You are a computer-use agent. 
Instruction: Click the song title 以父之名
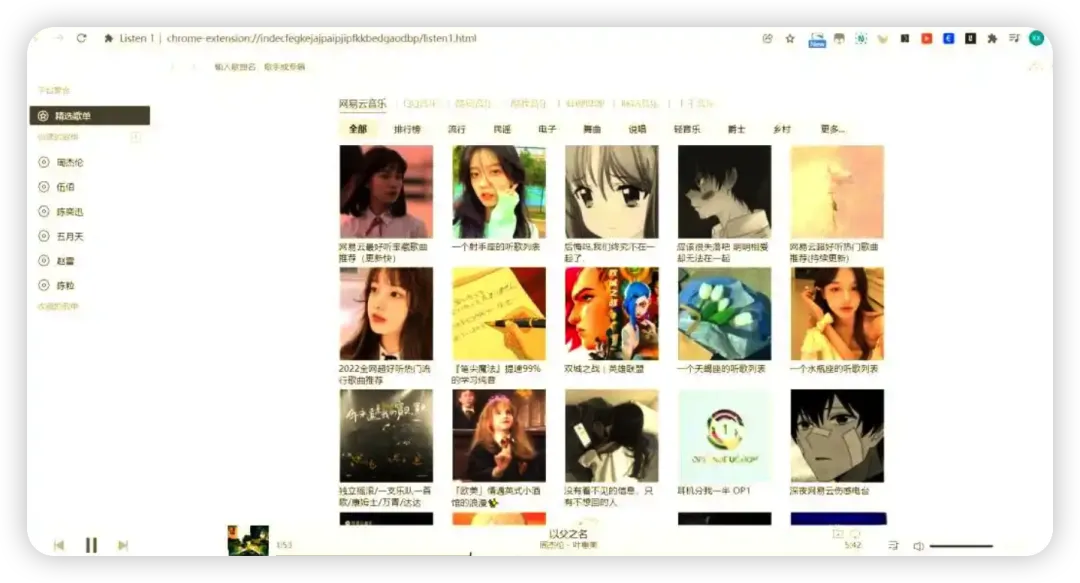tap(568, 533)
